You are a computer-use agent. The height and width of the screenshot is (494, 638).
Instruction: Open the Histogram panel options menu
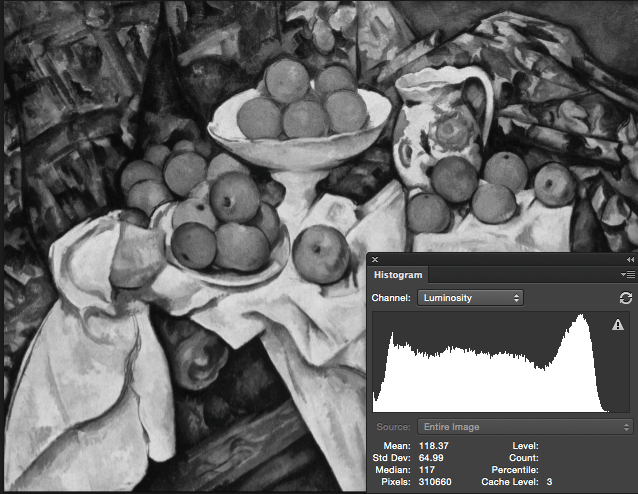point(627,275)
